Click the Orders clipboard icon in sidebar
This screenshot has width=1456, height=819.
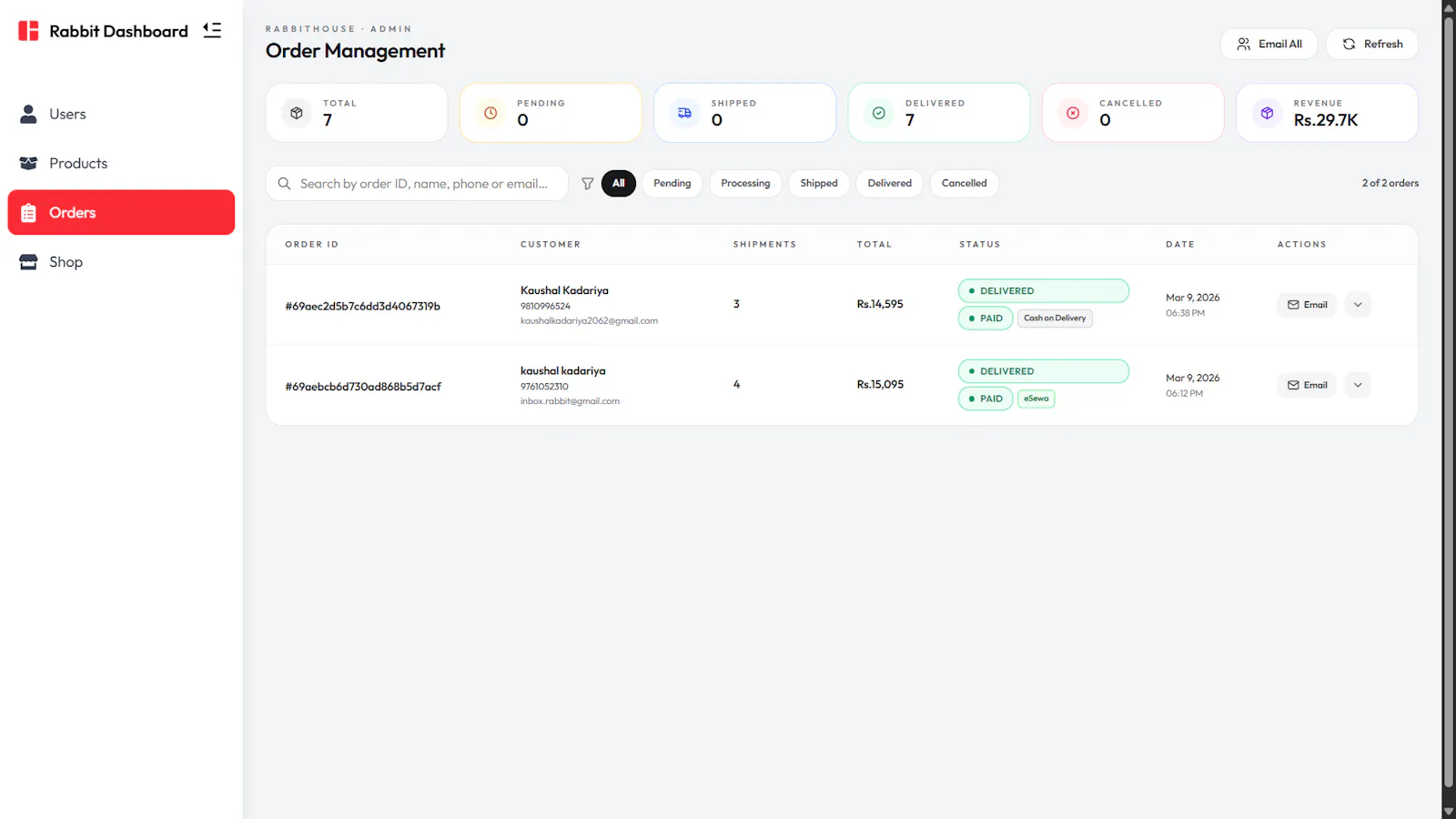(x=28, y=212)
